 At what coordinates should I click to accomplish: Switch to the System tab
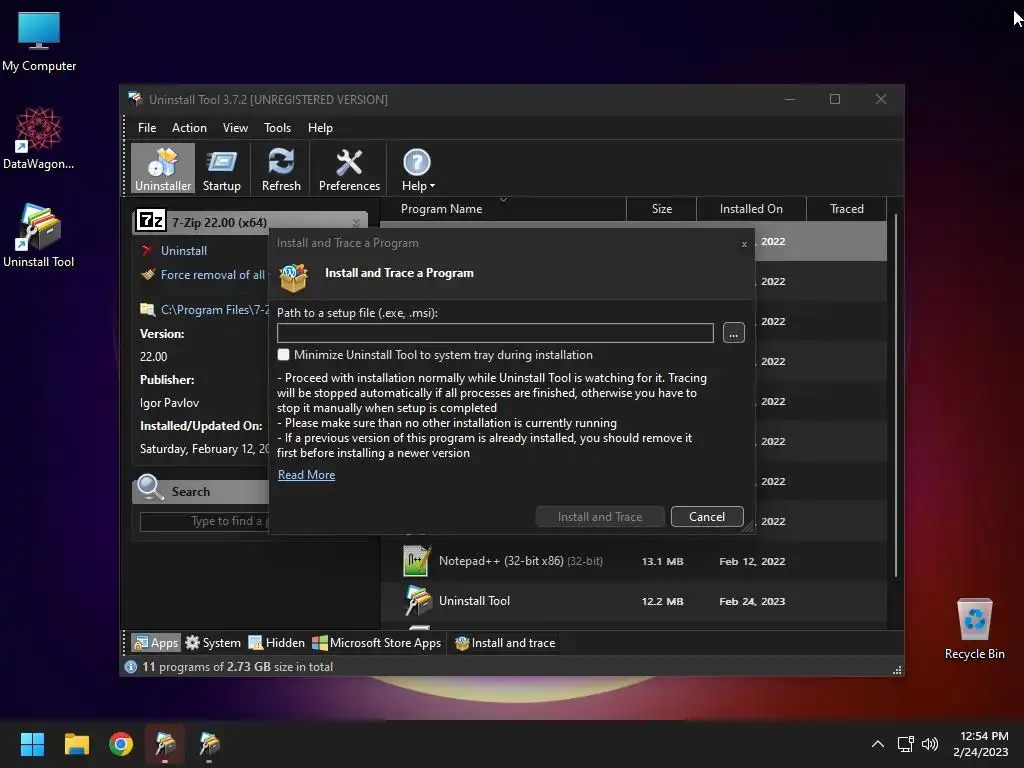point(213,643)
